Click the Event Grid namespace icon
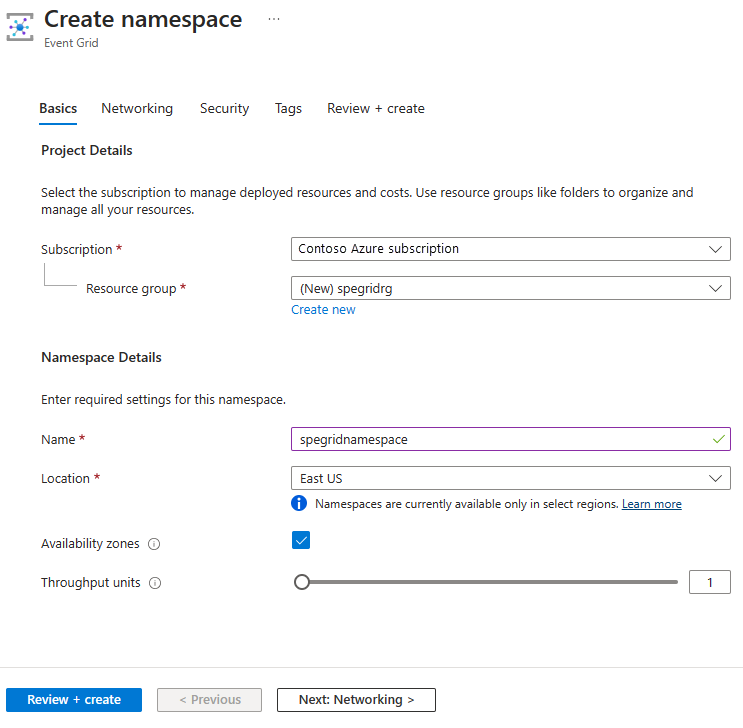Screen dimensions: 743x728 click(20, 27)
